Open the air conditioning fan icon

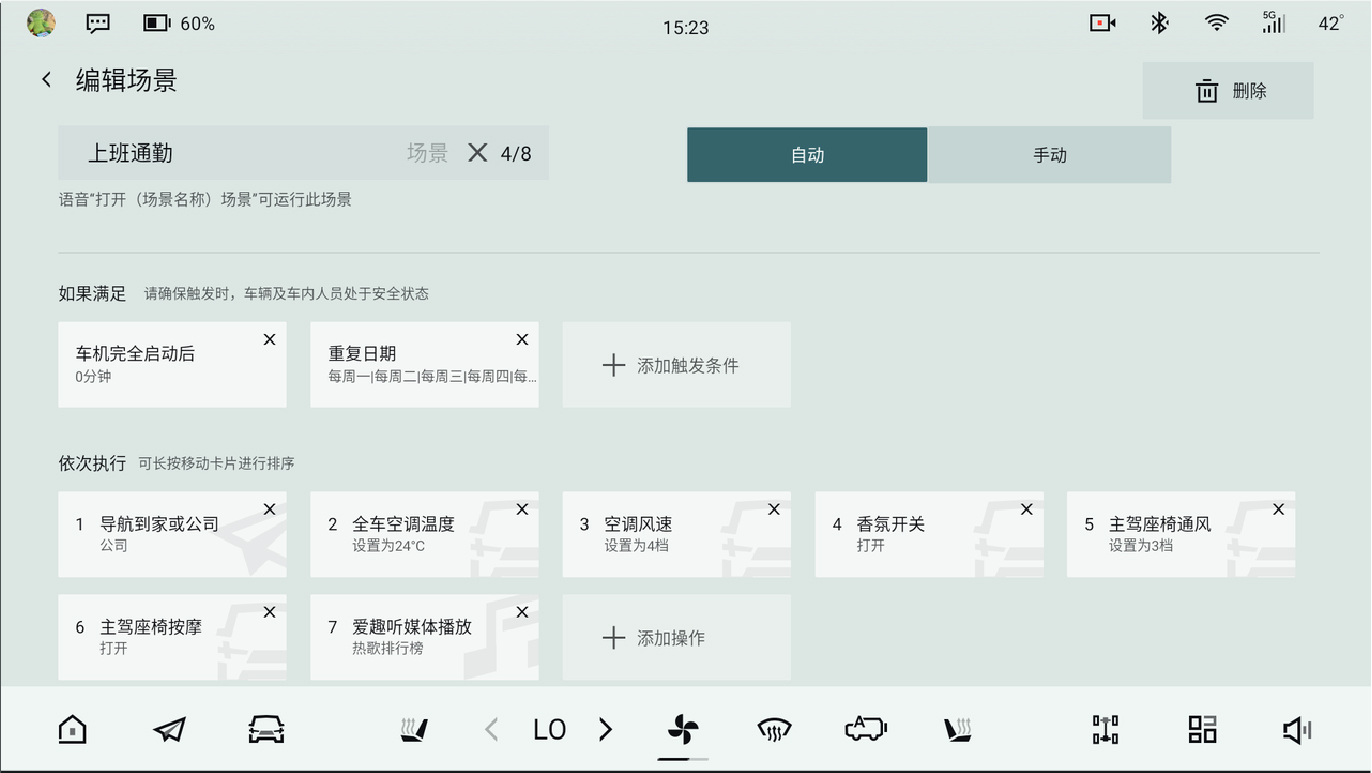[x=683, y=730]
